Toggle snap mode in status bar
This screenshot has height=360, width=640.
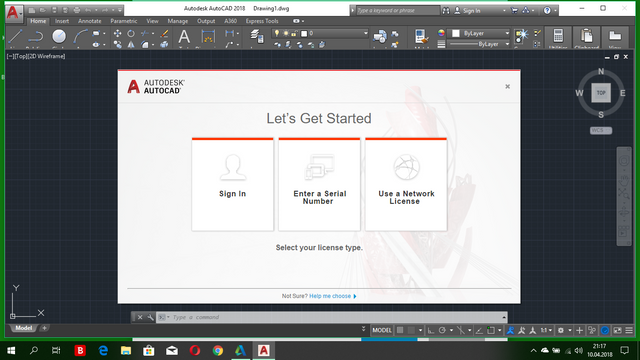pos(411,330)
